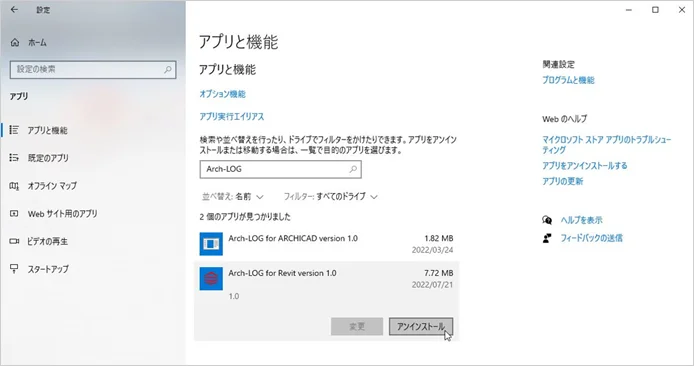The height and width of the screenshot is (367, 695).
Task: Select Arch-LOG for Revit version 1.0 text
Action: 282,273
